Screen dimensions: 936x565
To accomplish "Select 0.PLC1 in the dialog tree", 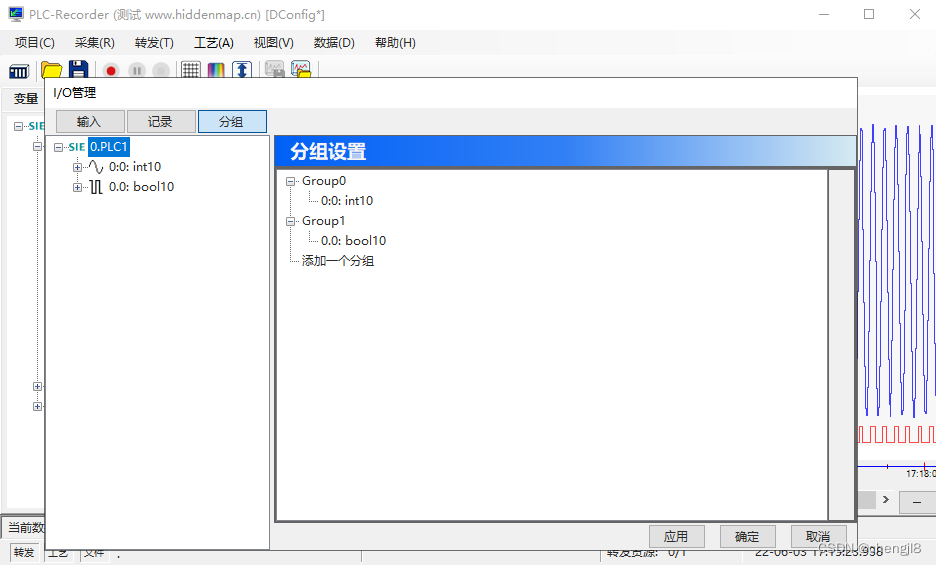I will pos(109,147).
